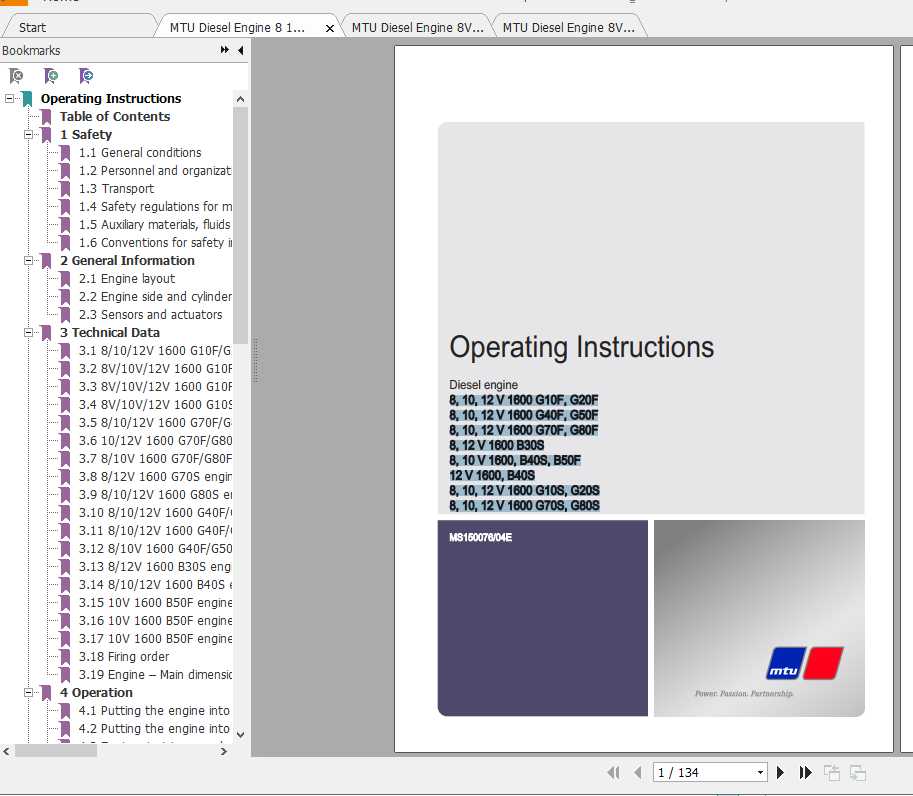Open 2.1 Engine layout bookmark

(126, 278)
